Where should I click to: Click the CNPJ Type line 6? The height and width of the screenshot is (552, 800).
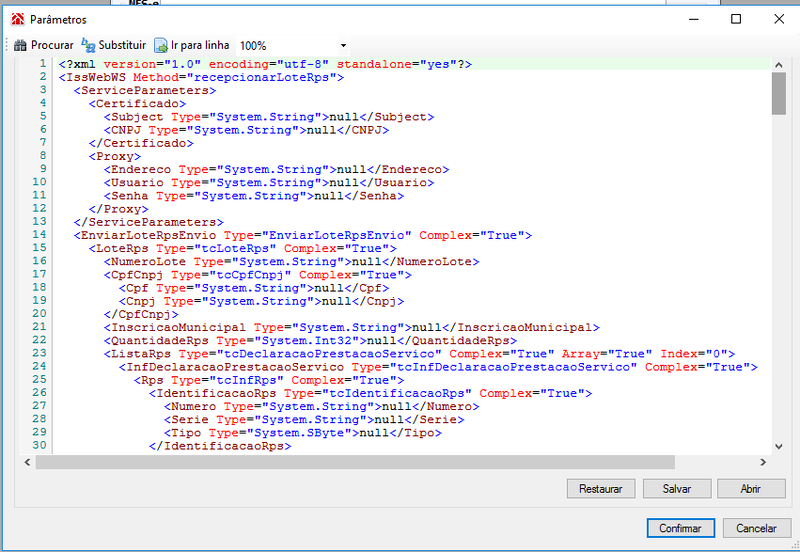pyautogui.click(x=246, y=130)
